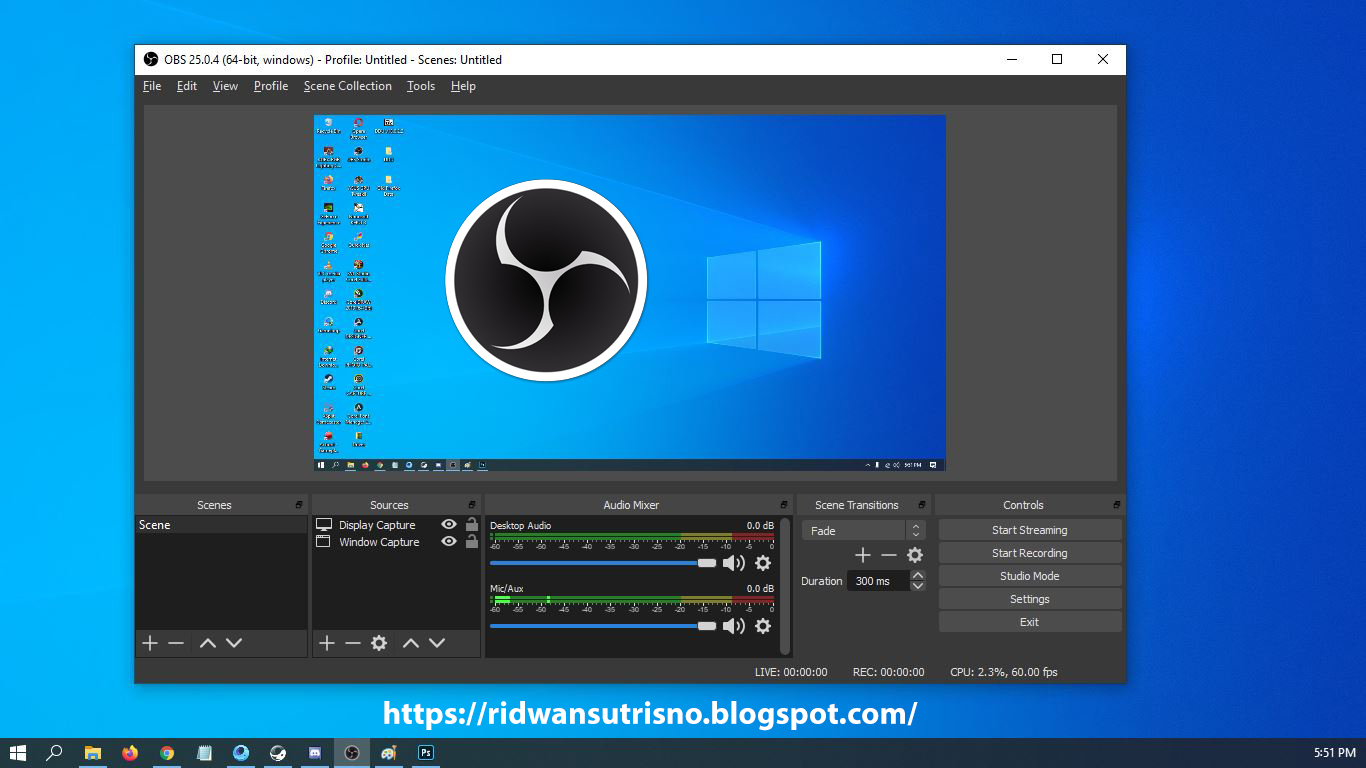
Task: Add a new scene with plus icon
Action: pyautogui.click(x=150, y=643)
